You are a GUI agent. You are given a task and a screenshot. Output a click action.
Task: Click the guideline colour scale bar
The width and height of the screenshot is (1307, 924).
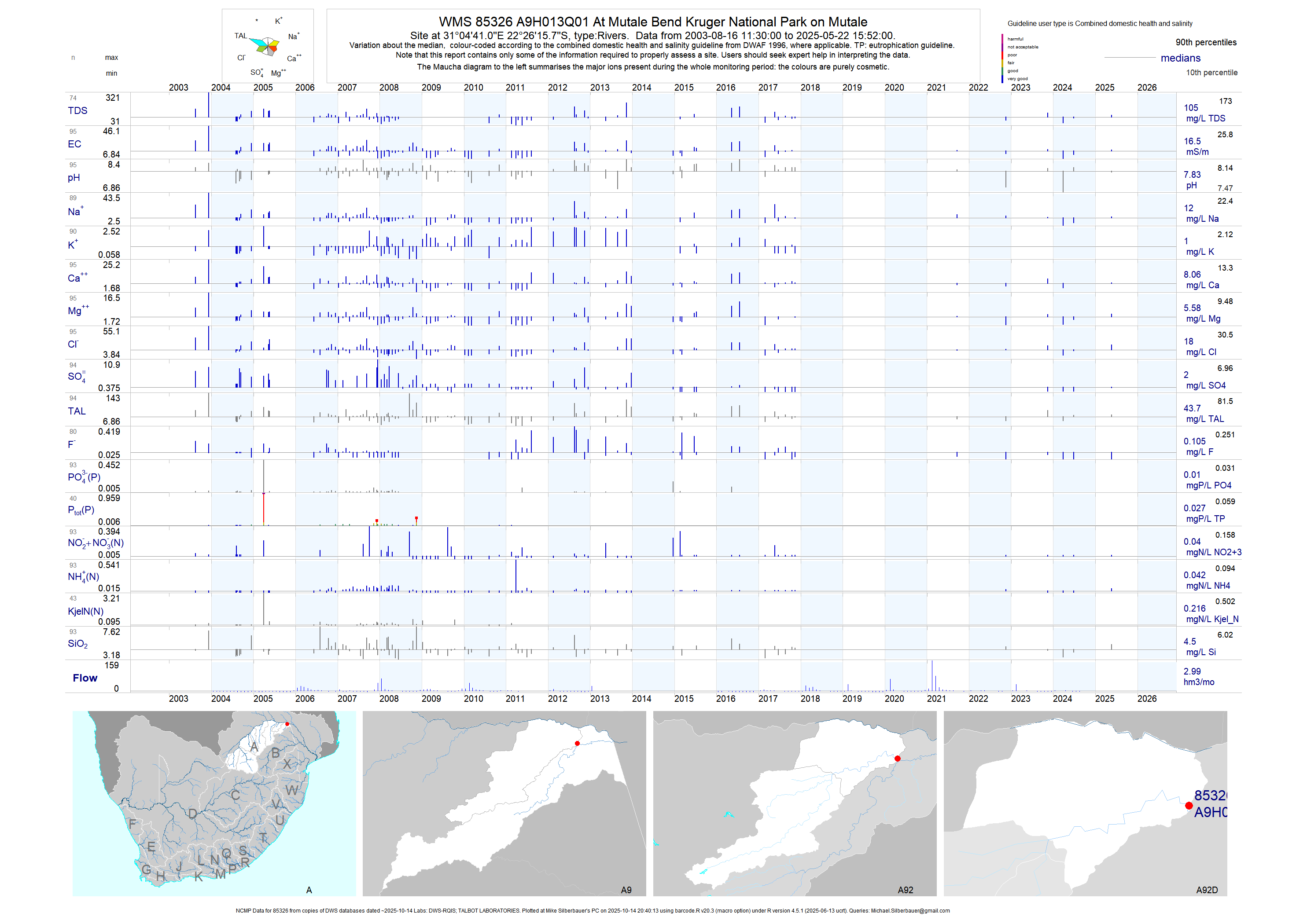click(1002, 59)
